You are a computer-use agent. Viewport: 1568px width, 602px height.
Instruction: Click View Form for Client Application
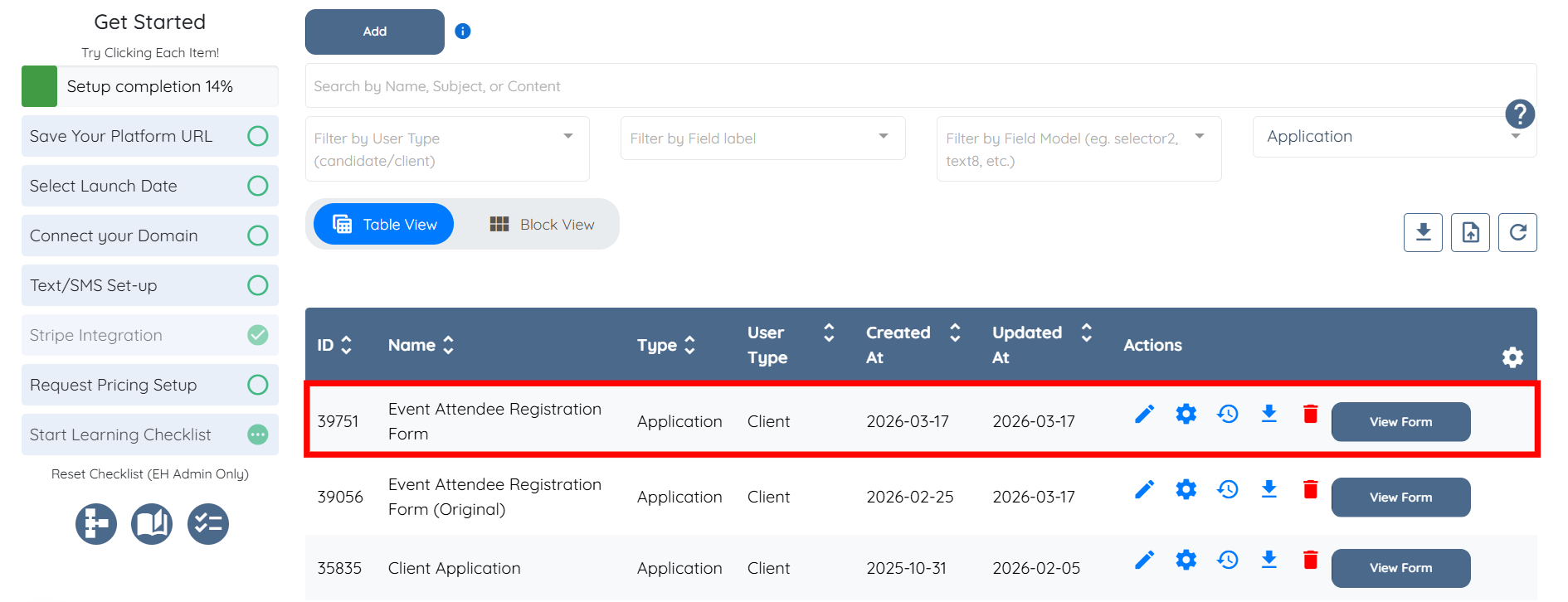[1400, 568]
